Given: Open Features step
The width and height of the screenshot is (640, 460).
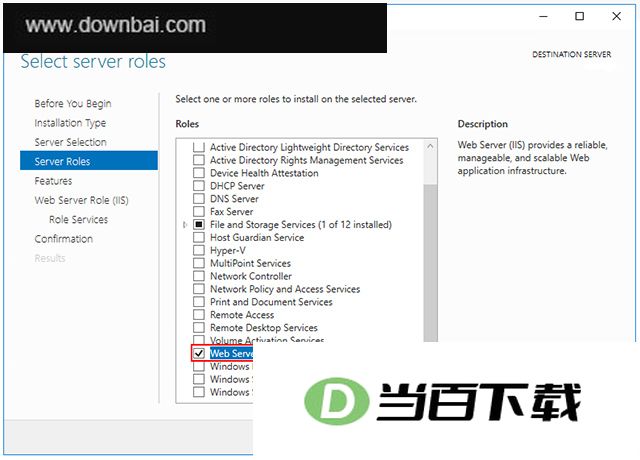Looking at the screenshot, I should (x=53, y=181).
